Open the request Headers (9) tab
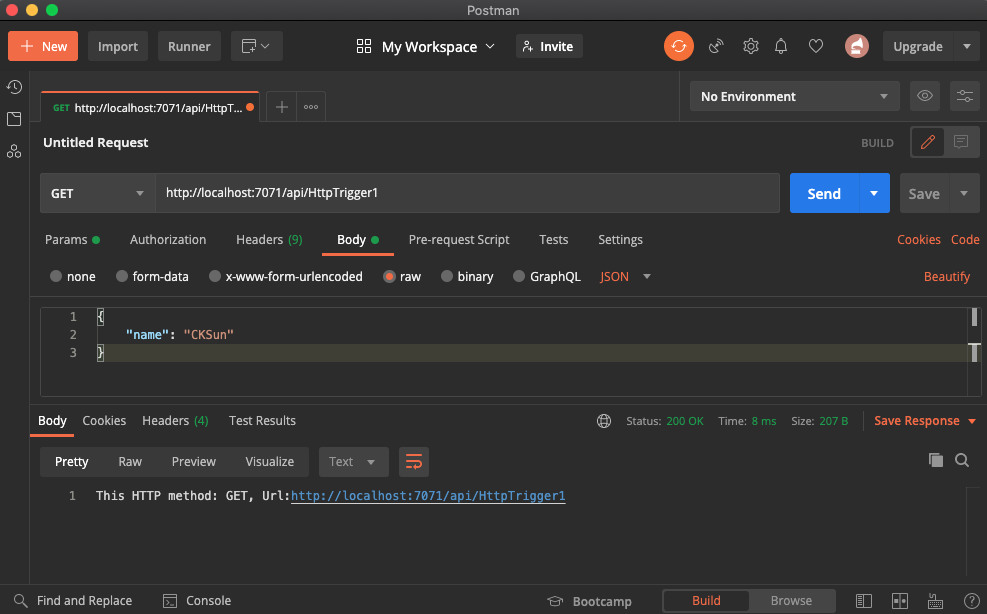This screenshot has height=614, width=987. pyautogui.click(x=269, y=240)
